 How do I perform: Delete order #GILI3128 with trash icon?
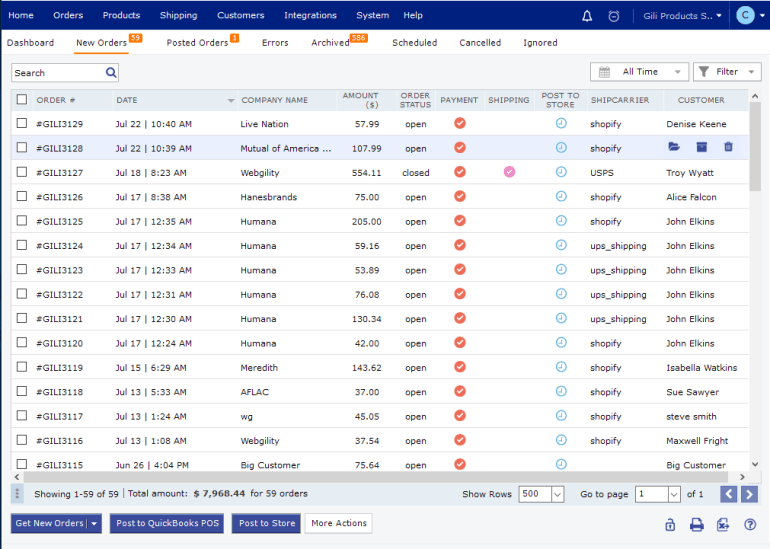click(x=728, y=147)
